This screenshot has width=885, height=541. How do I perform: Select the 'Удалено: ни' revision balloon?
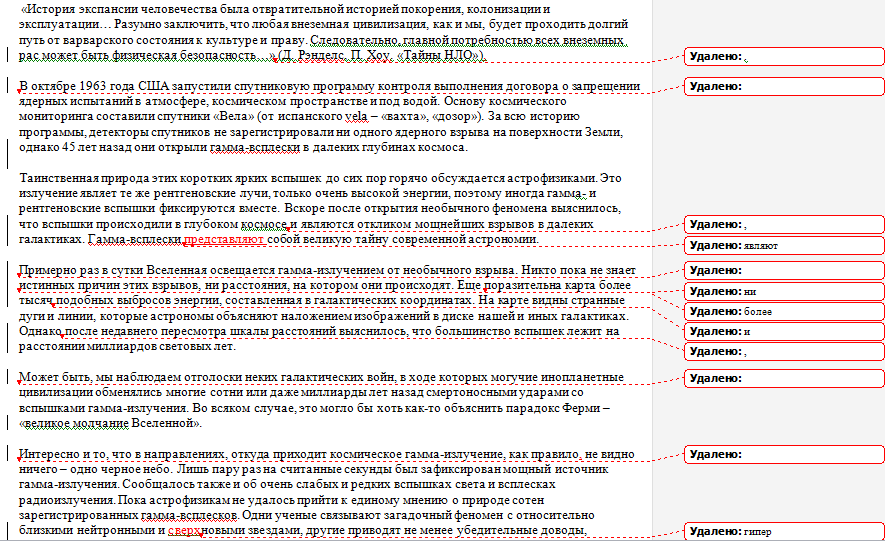coord(784,292)
